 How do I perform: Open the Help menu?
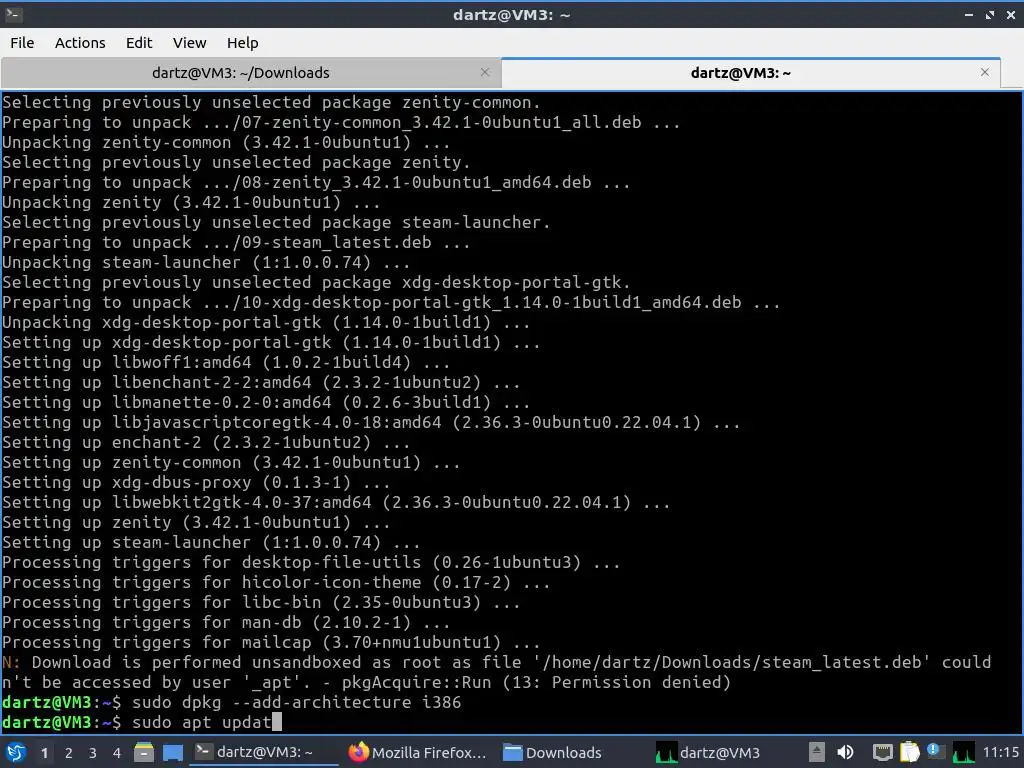pyautogui.click(x=242, y=43)
